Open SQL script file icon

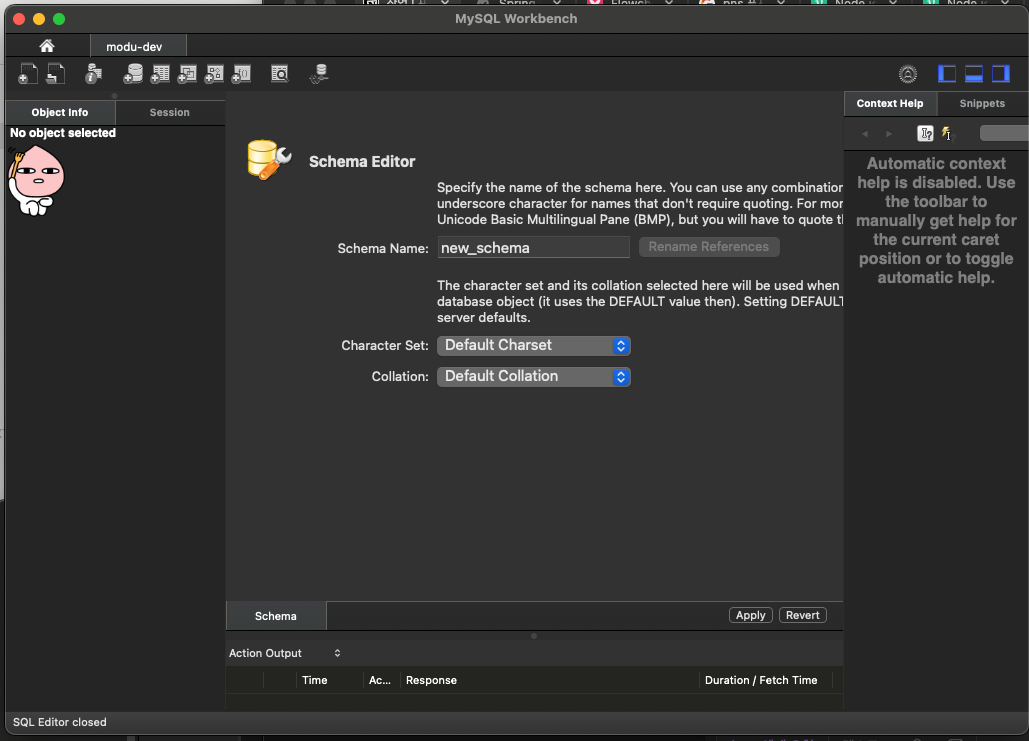point(55,74)
